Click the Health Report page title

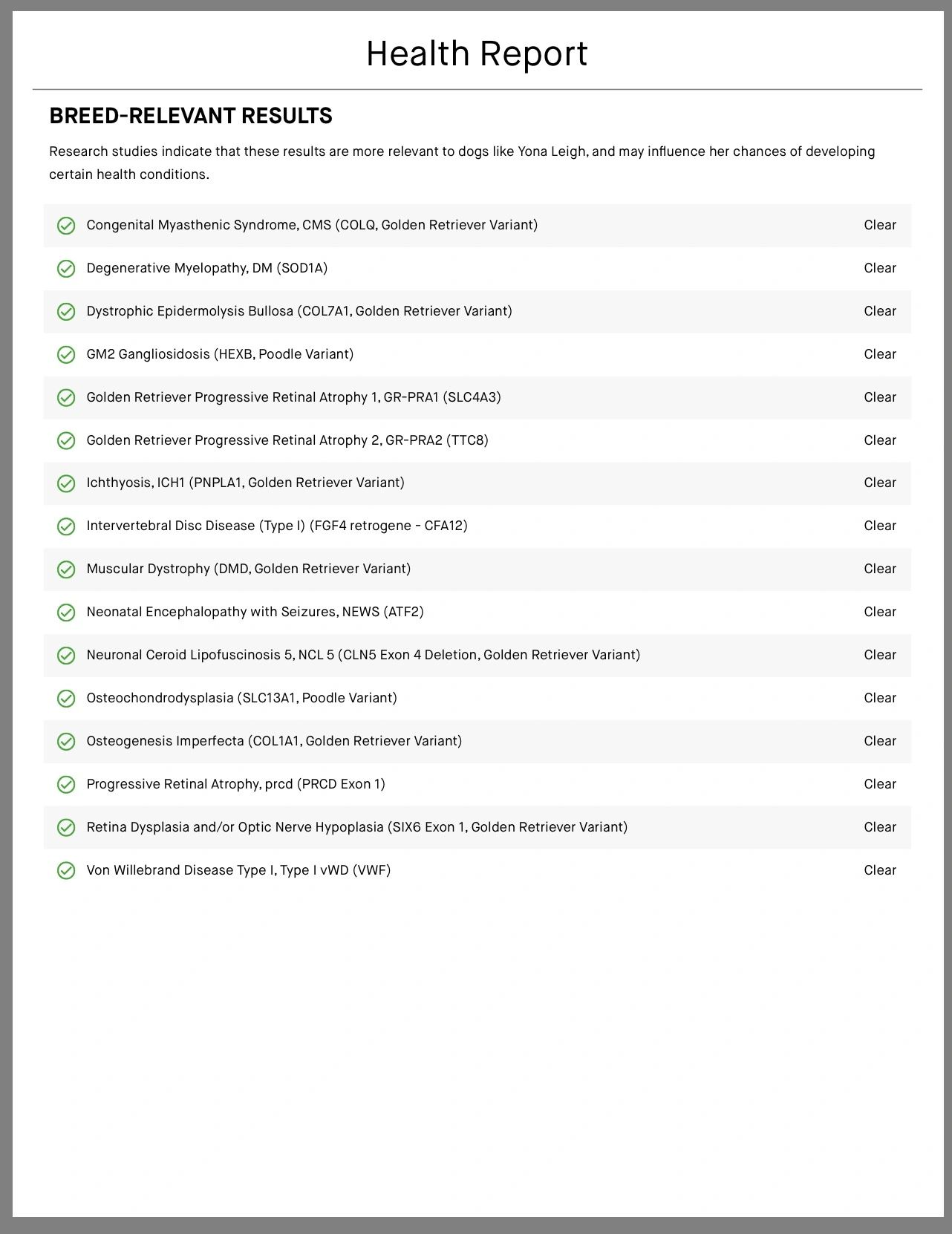pos(477,53)
